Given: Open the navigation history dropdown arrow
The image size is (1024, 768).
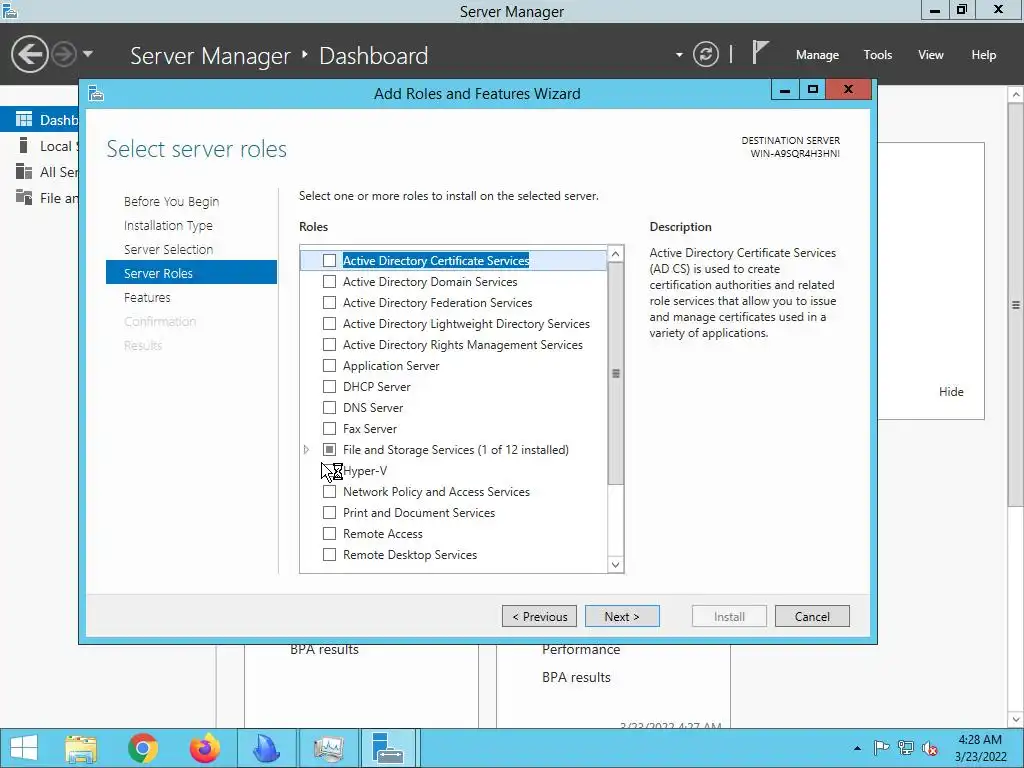Looking at the screenshot, I should [x=88, y=54].
